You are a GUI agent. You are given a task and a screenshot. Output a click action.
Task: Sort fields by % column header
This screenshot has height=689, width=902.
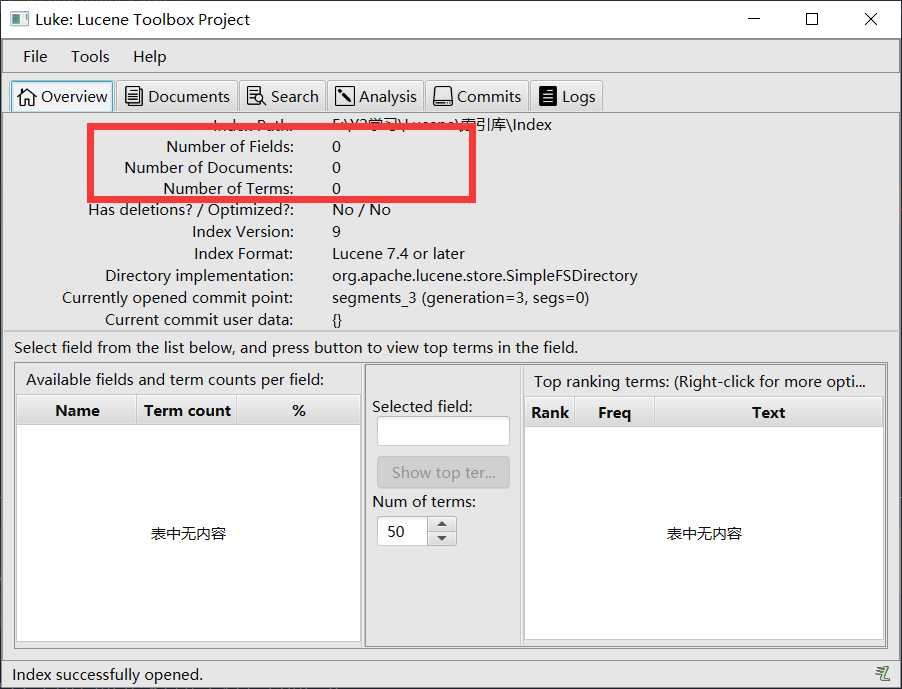[x=299, y=411]
